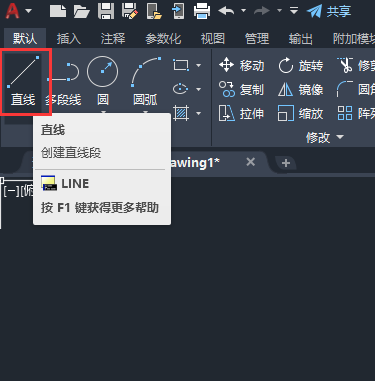This screenshot has width=375, height=381.
Task: Open the 注释 ribbon tab
Action: point(113,39)
